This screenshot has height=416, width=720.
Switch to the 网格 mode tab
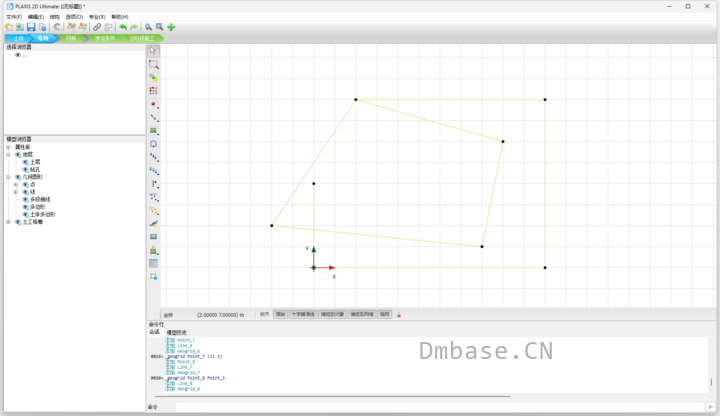click(x=71, y=39)
